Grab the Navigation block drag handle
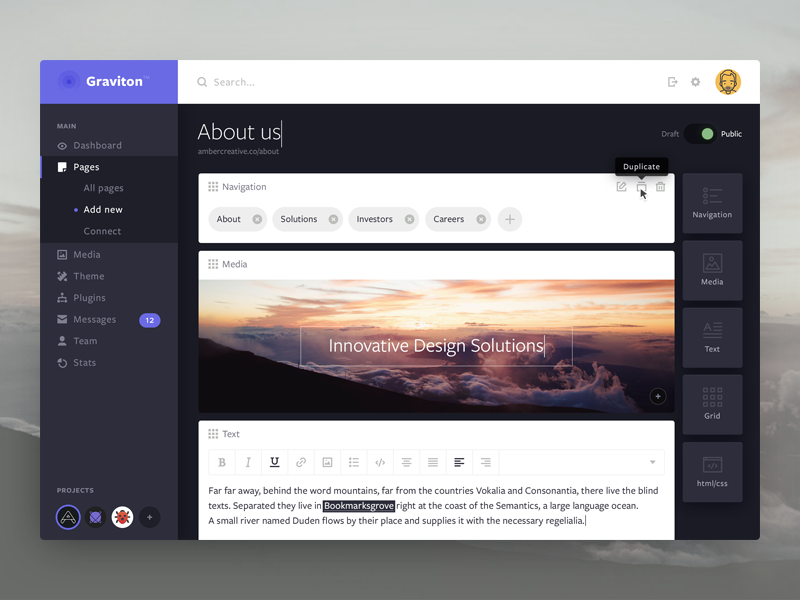 pos(213,187)
